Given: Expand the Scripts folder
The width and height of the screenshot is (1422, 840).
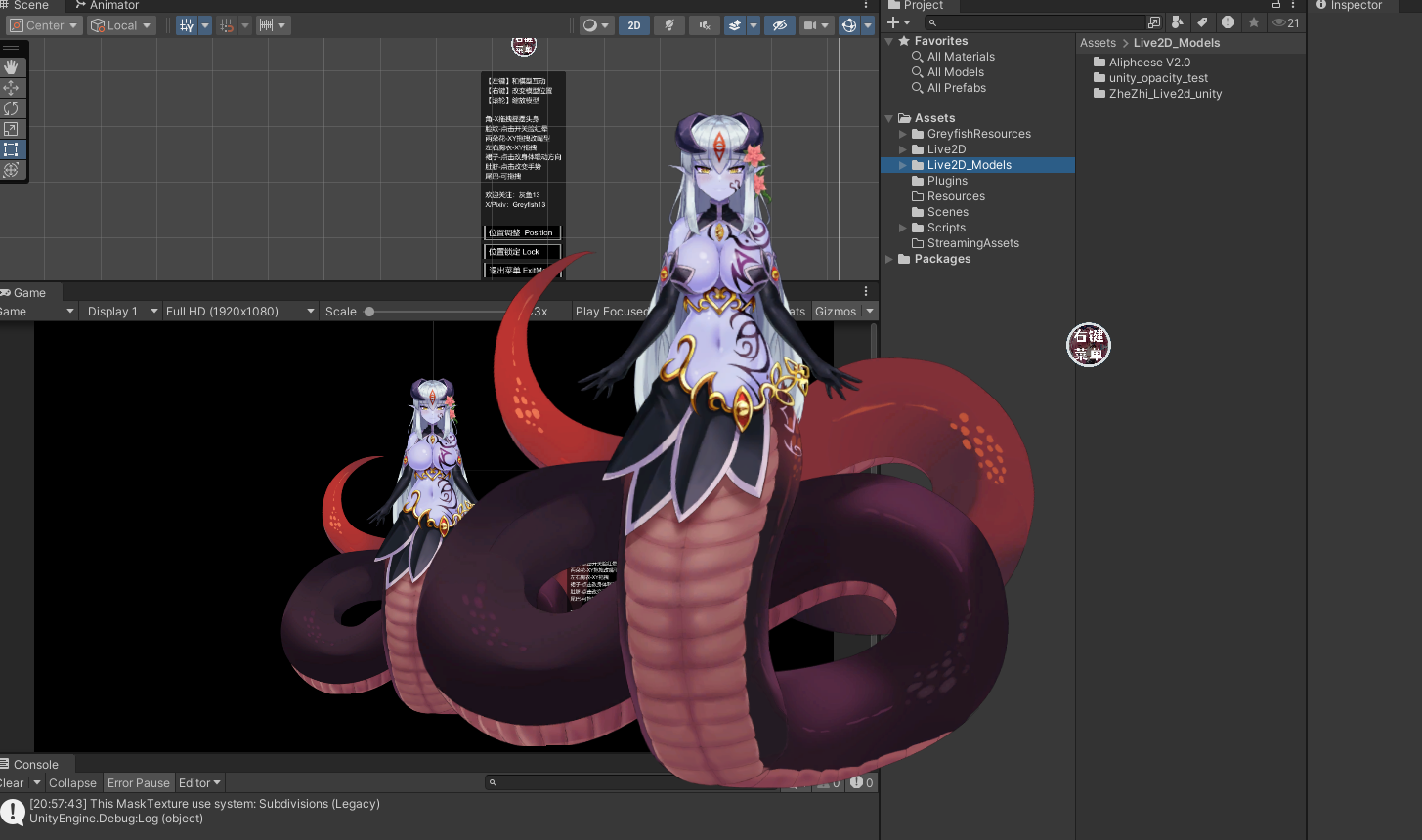Looking at the screenshot, I should coord(903,228).
